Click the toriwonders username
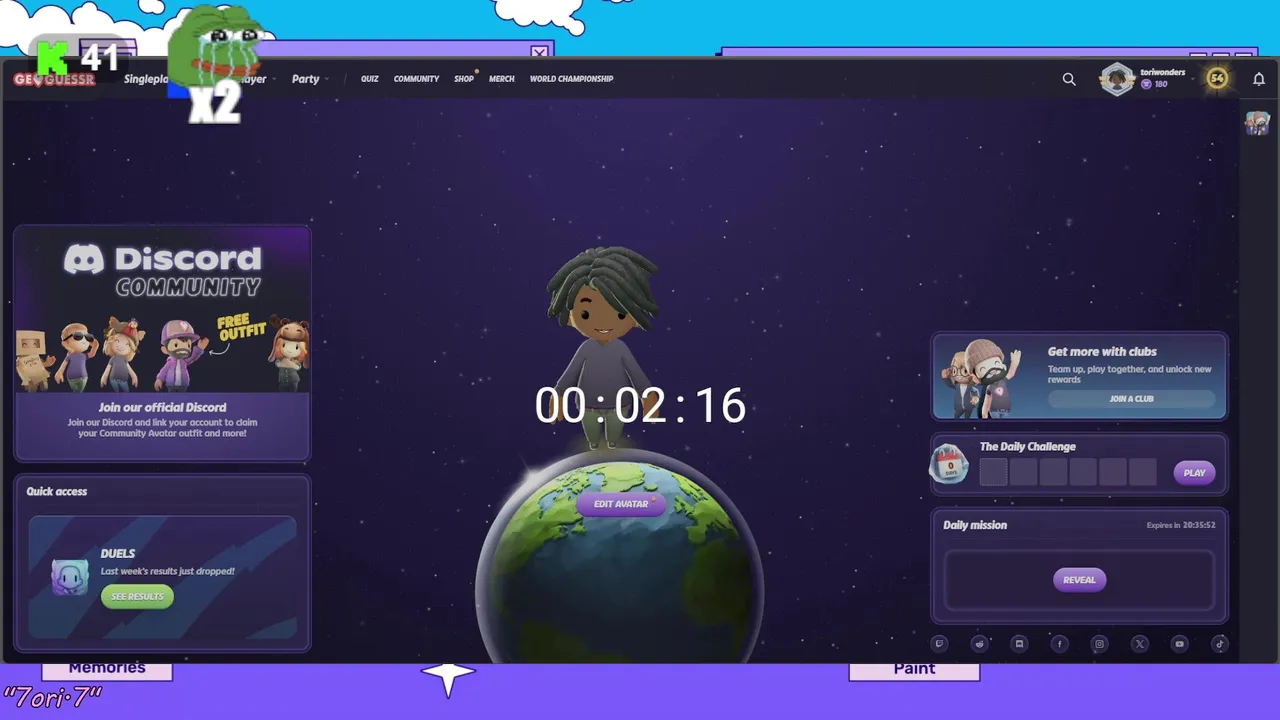This screenshot has height=720, width=1280. pos(1163,72)
